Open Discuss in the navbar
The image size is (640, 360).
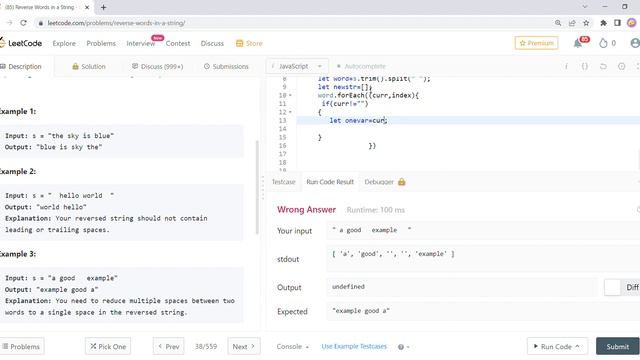tap(212, 43)
